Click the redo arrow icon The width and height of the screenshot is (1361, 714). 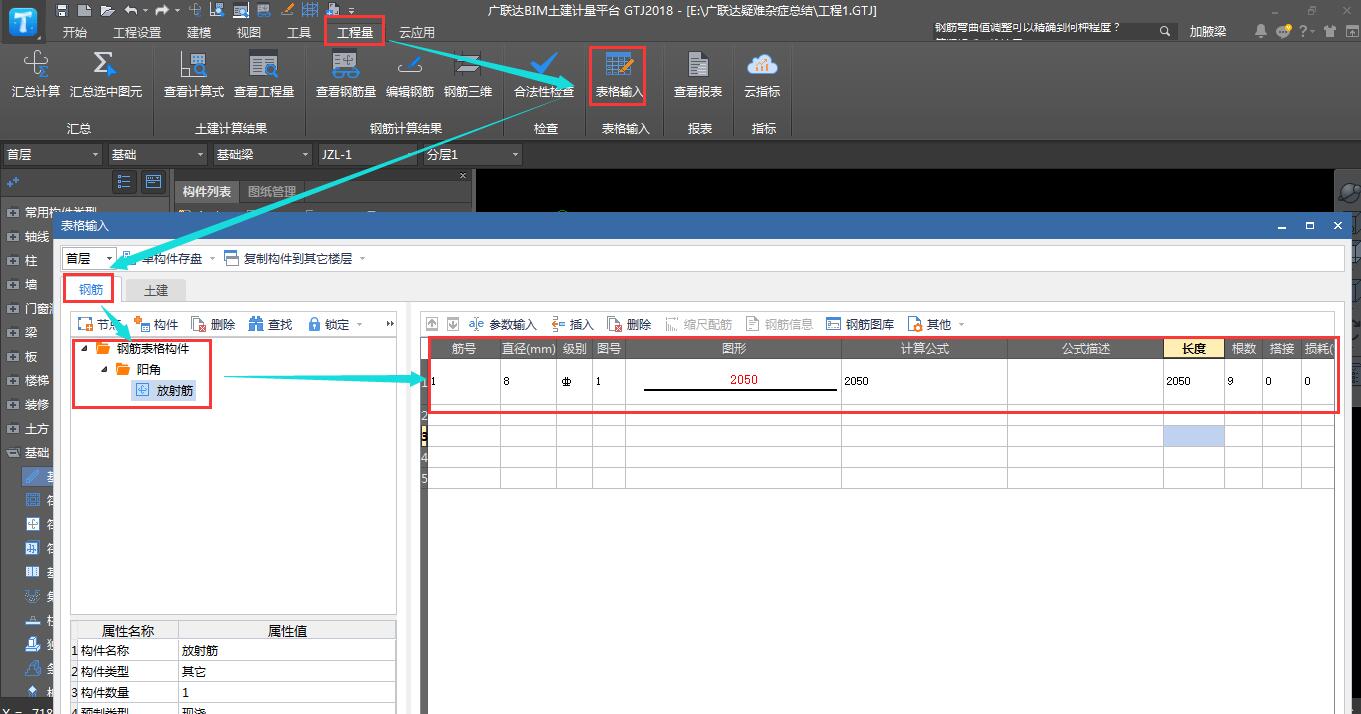(x=161, y=10)
